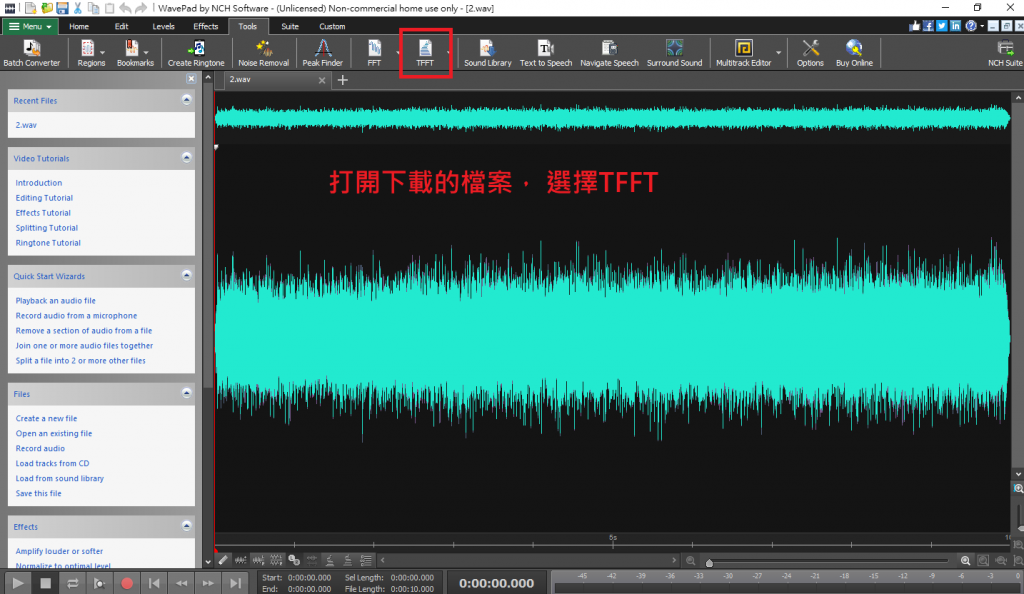Open the Options dialog
Screen dimensions: 1024x594
click(810, 53)
